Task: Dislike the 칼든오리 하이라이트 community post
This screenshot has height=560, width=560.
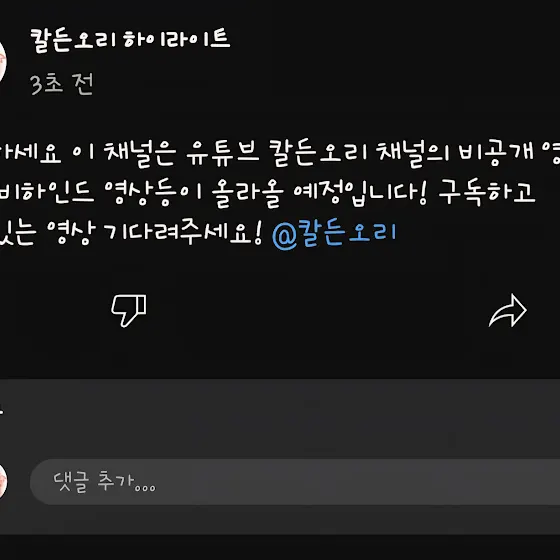Action: [129, 310]
